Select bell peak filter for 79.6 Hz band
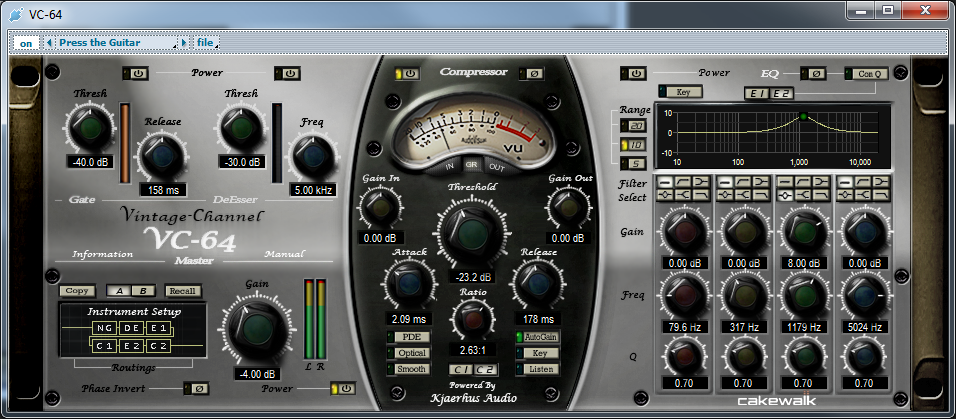 tap(665, 195)
